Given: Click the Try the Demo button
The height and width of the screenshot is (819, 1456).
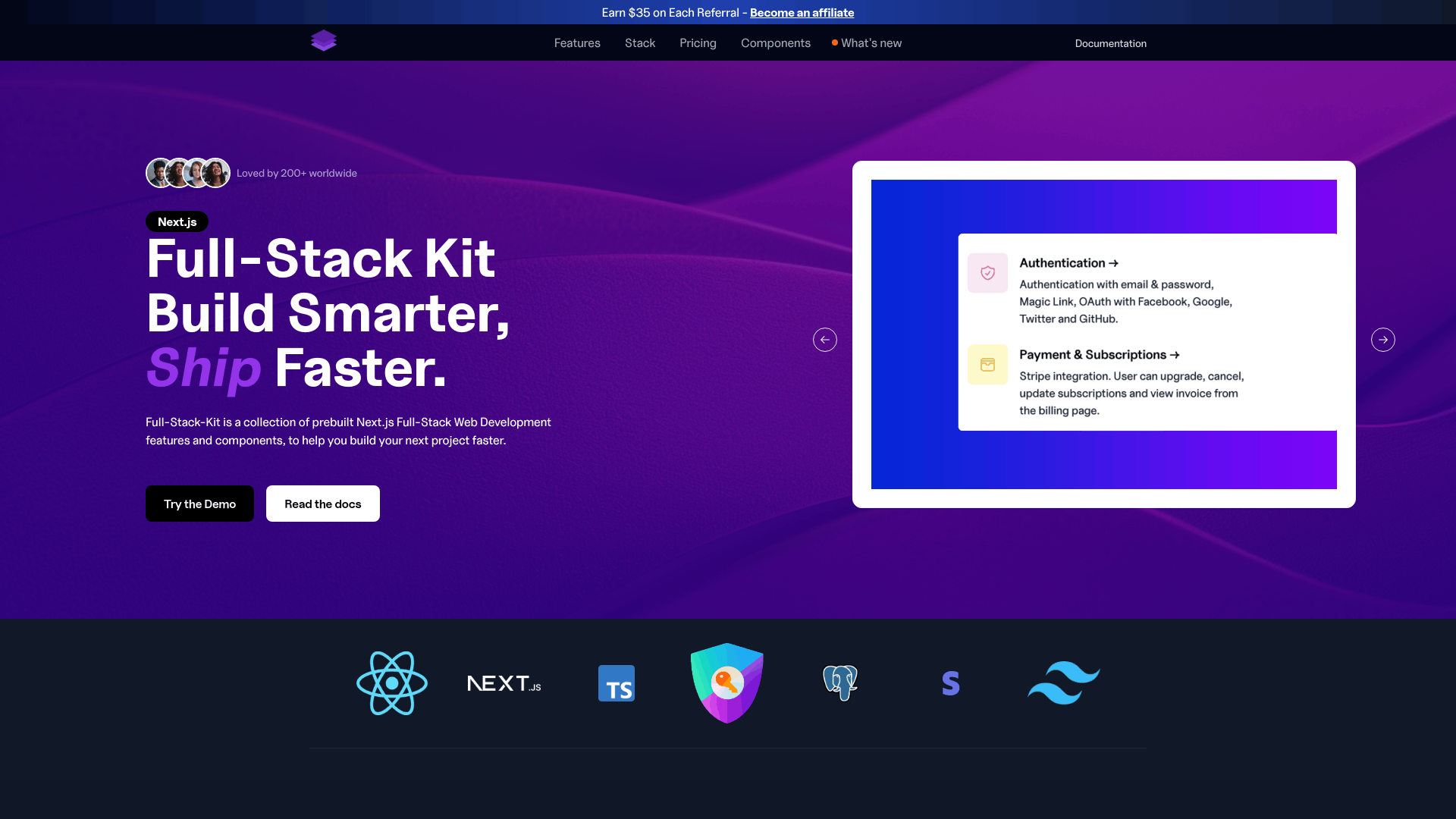Looking at the screenshot, I should point(199,504).
